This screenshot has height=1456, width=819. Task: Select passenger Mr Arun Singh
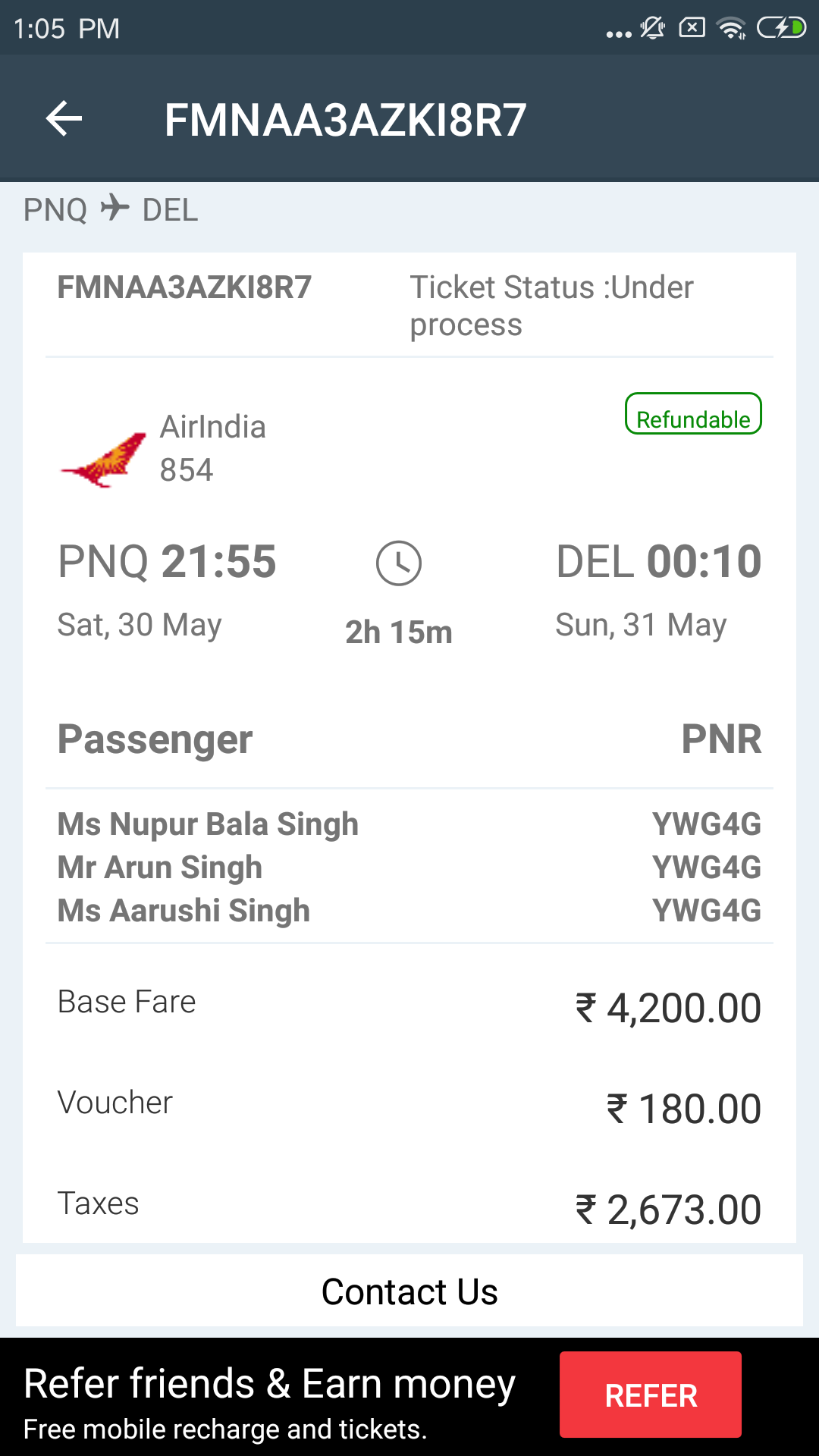click(x=160, y=868)
